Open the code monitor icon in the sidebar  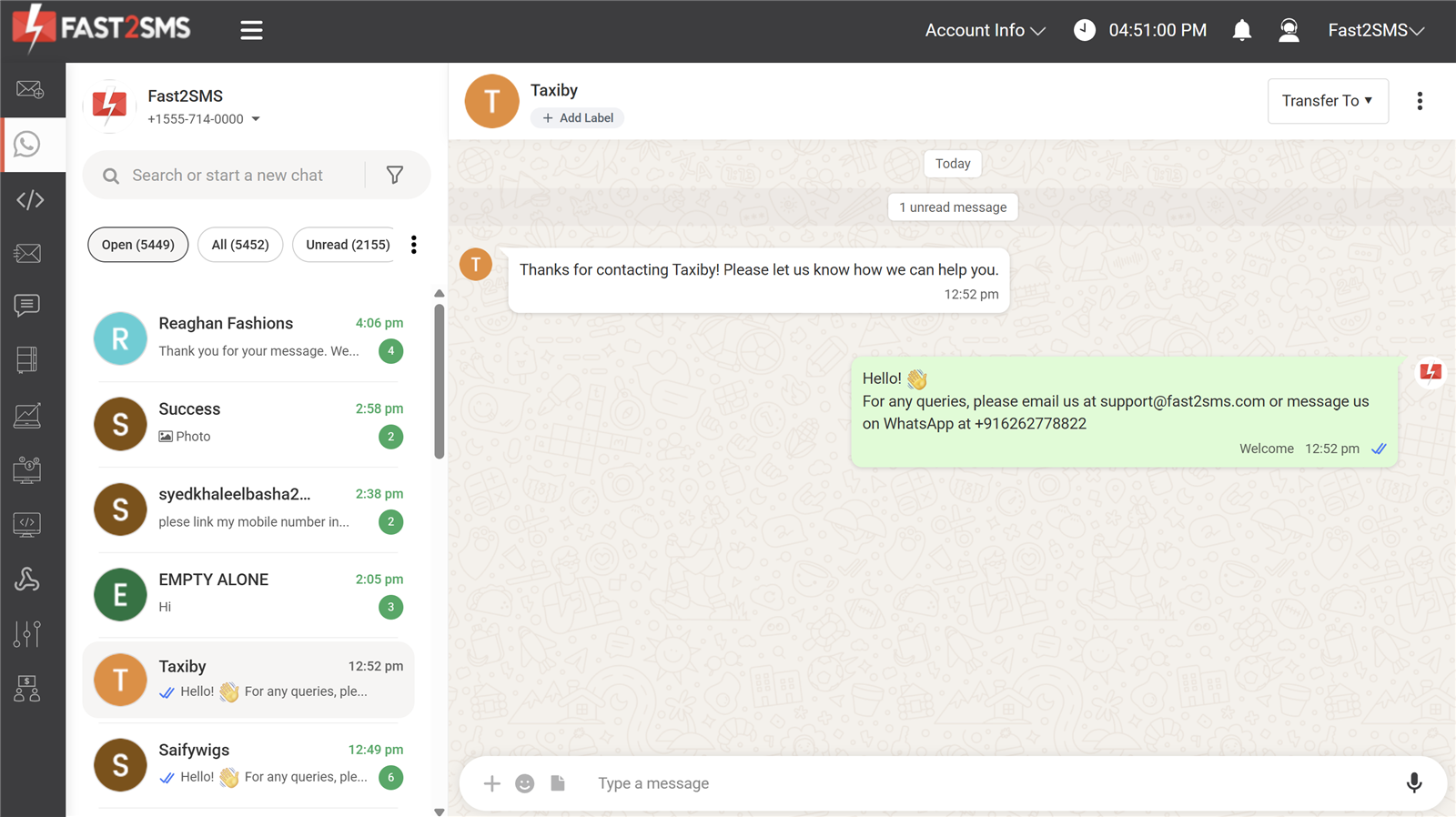pyautogui.click(x=27, y=524)
